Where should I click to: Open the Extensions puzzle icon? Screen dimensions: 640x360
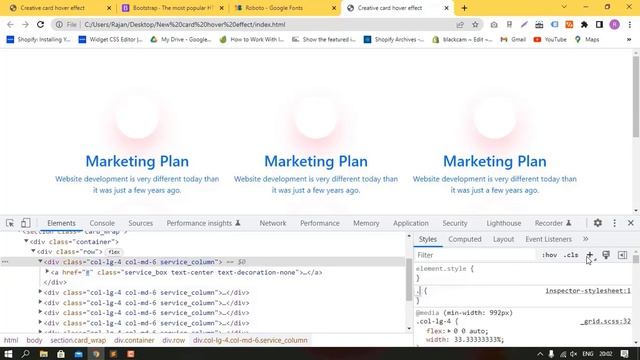(584, 24)
